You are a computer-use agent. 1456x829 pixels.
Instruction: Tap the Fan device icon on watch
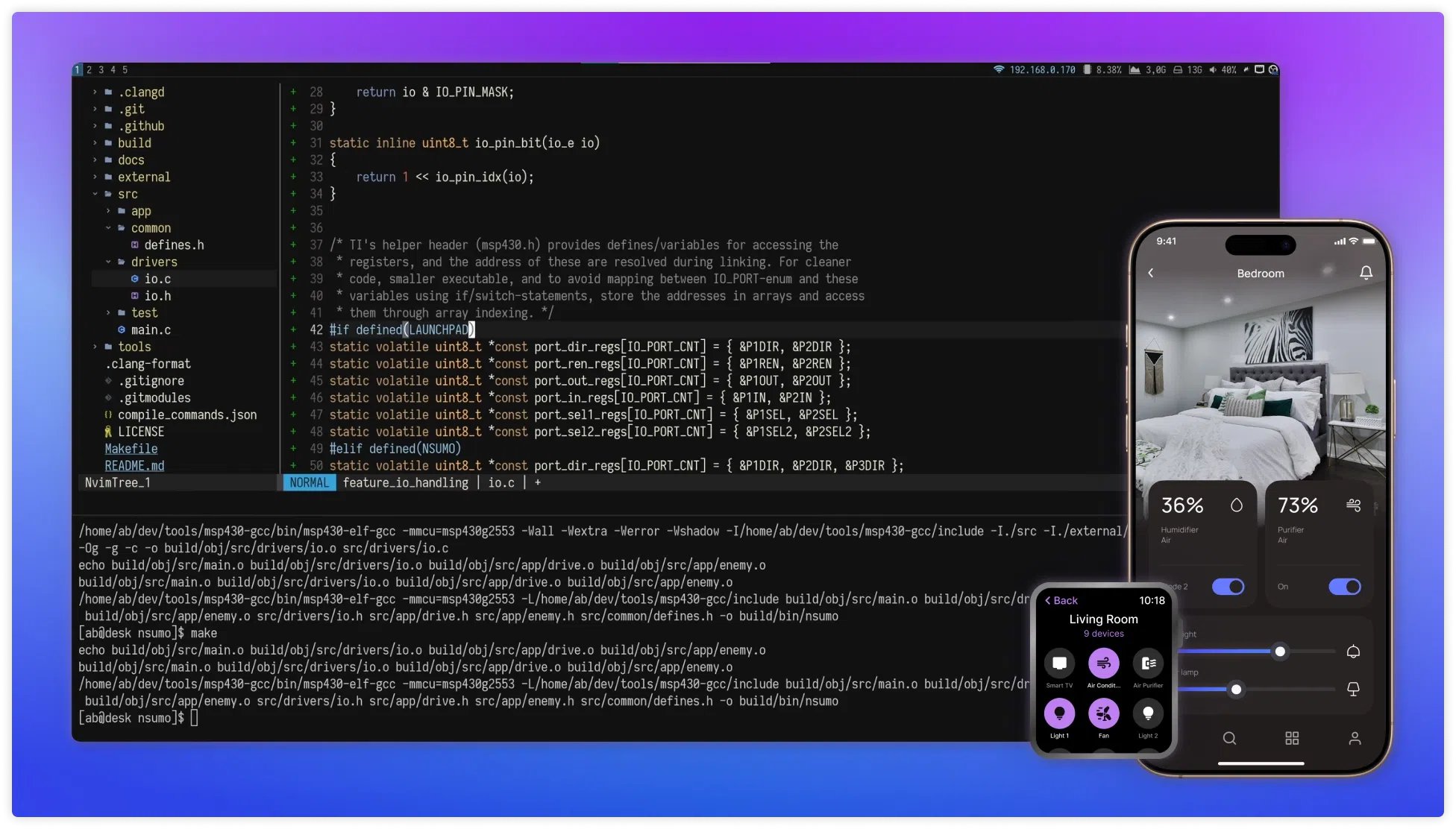pos(1103,713)
